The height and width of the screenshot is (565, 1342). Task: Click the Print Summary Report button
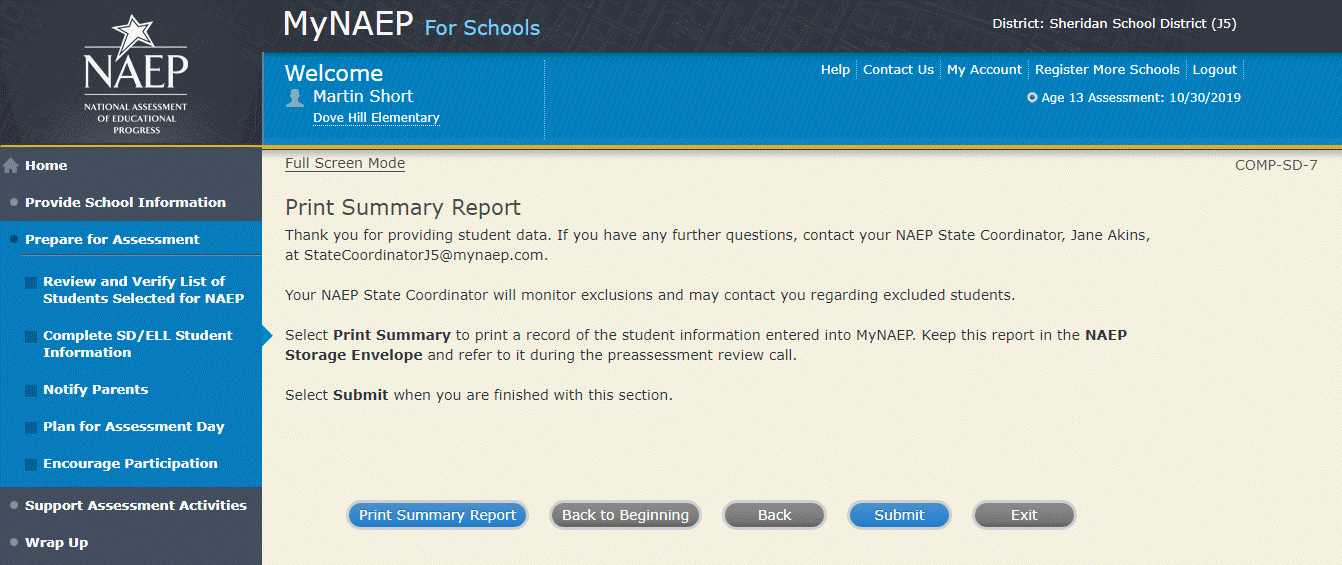click(x=437, y=515)
